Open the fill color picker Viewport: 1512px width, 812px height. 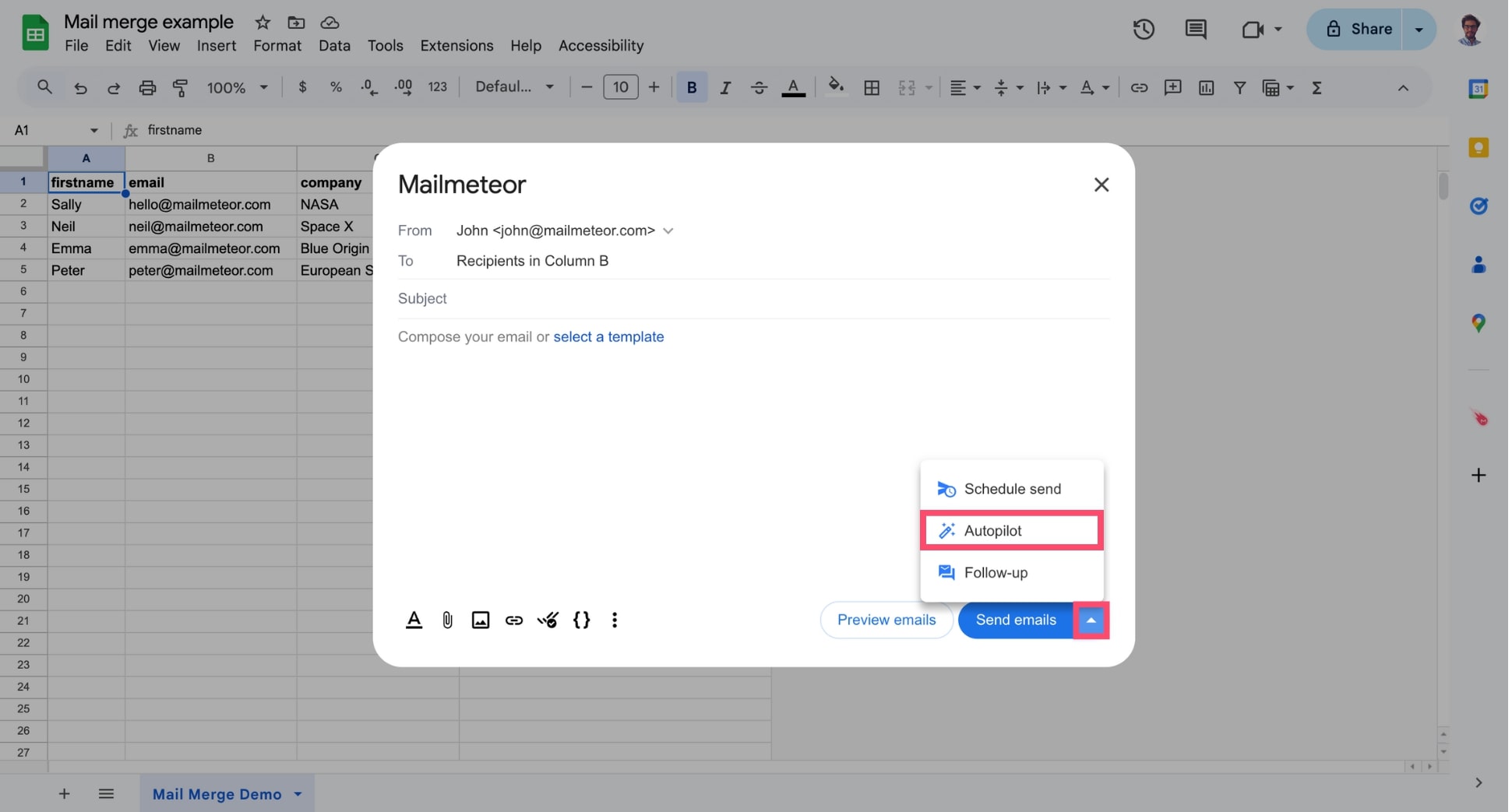click(x=836, y=86)
